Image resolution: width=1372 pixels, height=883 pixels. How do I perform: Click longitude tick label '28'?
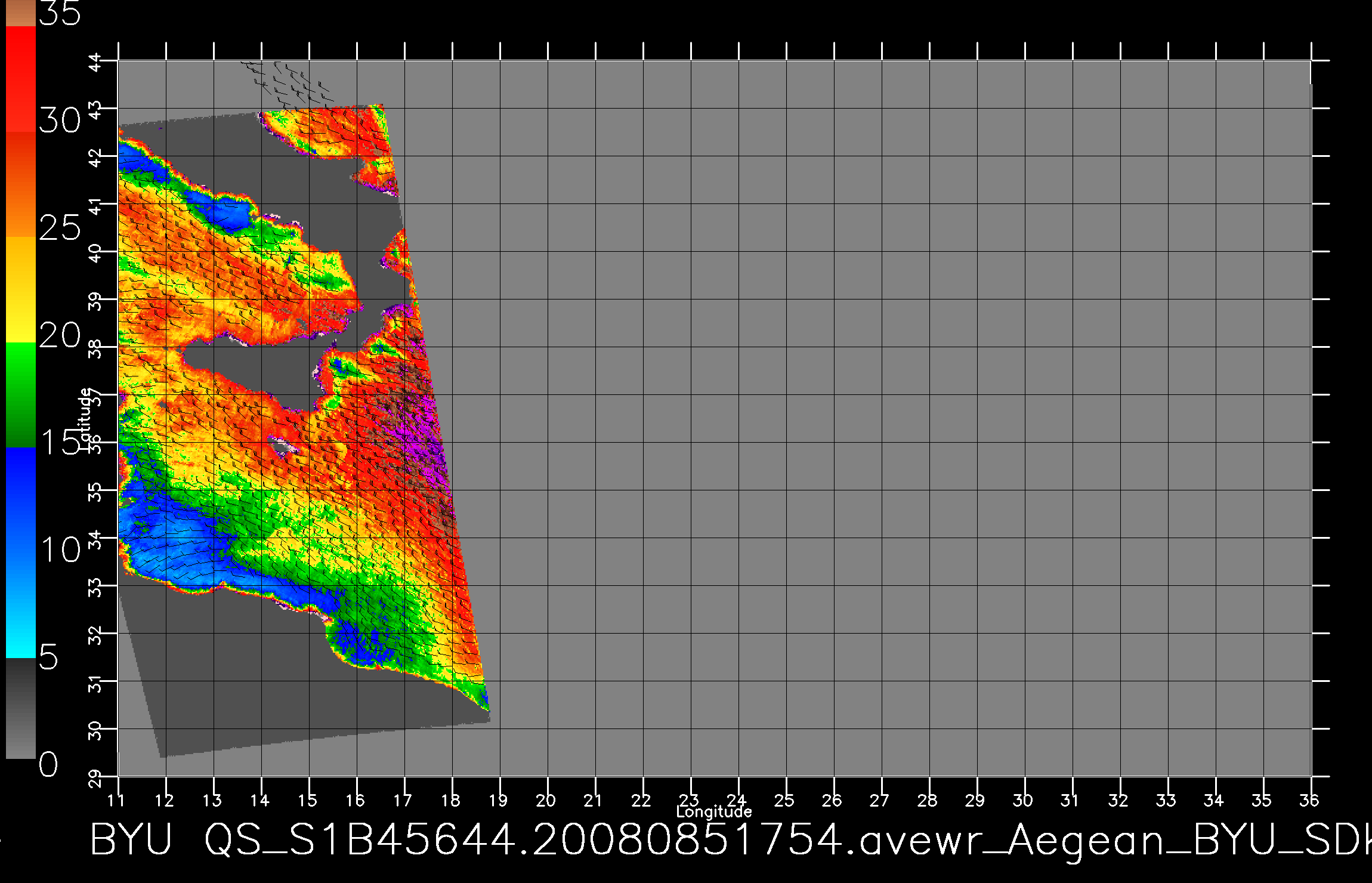click(928, 799)
